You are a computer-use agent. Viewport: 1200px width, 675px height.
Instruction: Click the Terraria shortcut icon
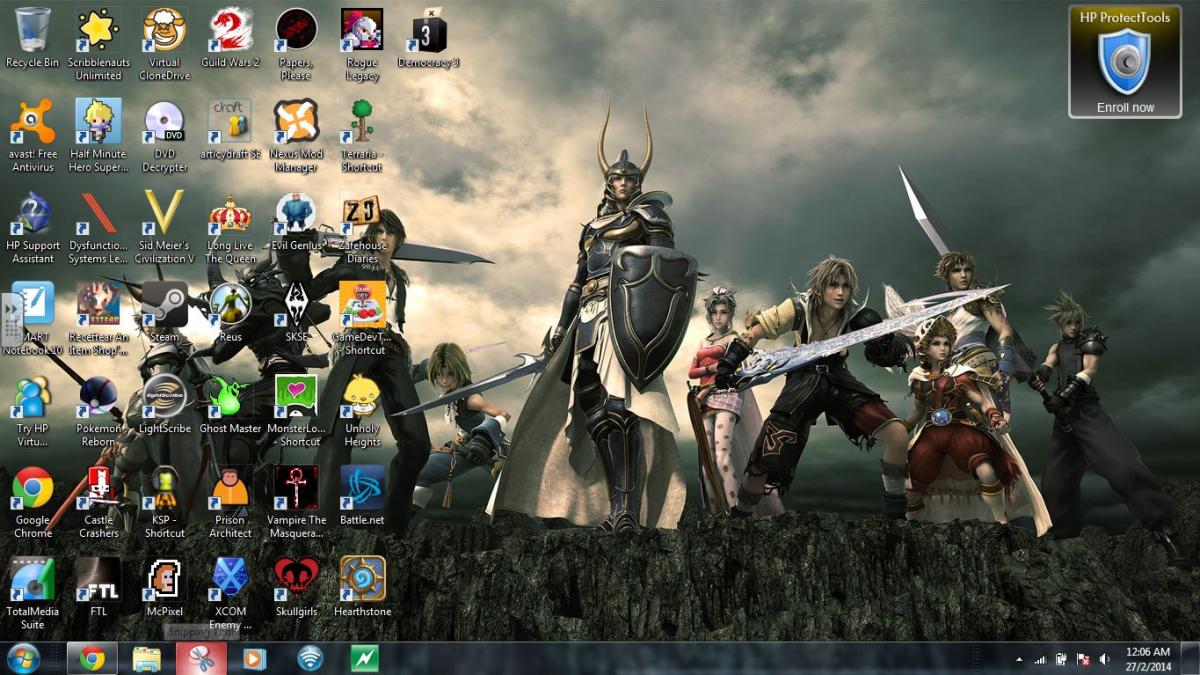point(362,136)
